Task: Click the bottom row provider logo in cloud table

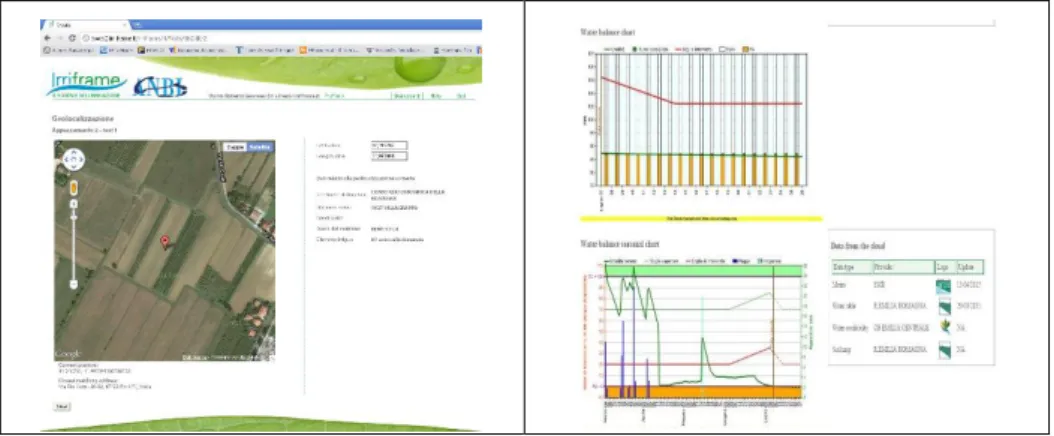Action: (944, 349)
